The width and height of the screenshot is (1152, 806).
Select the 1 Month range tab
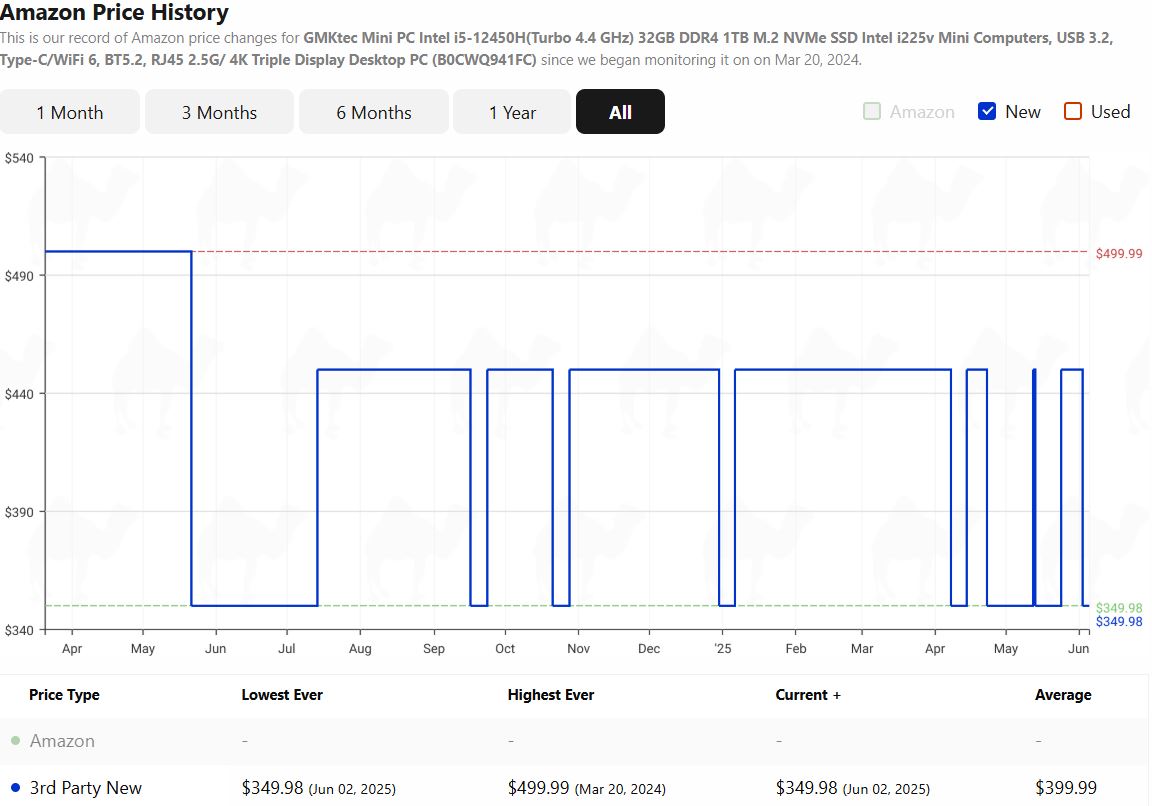[x=70, y=112]
